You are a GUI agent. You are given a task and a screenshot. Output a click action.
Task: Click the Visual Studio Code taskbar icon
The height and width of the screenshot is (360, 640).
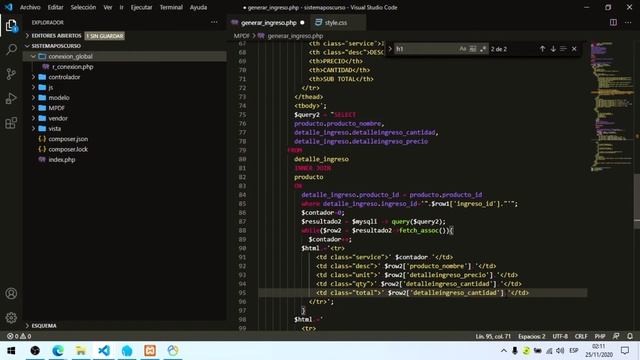tap(104, 350)
